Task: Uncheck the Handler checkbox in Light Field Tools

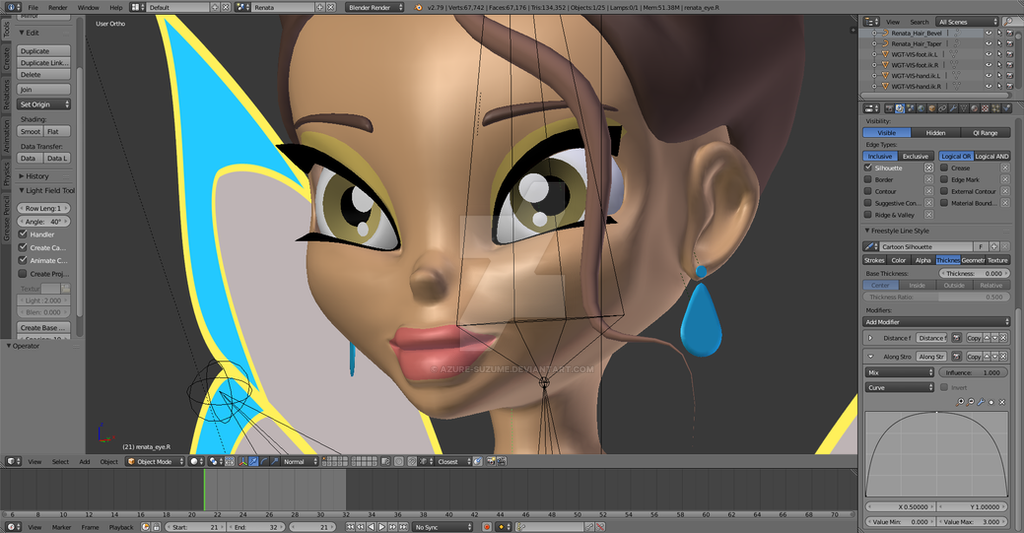Action: pos(23,234)
